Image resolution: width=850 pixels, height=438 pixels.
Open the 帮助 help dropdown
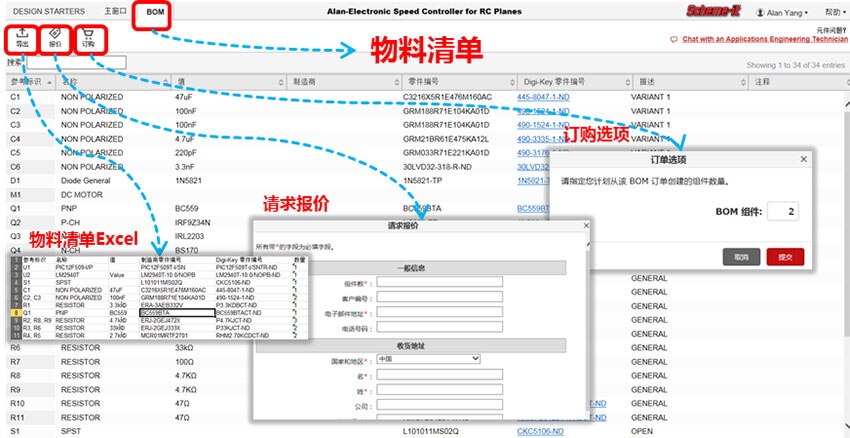[x=835, y=12]
